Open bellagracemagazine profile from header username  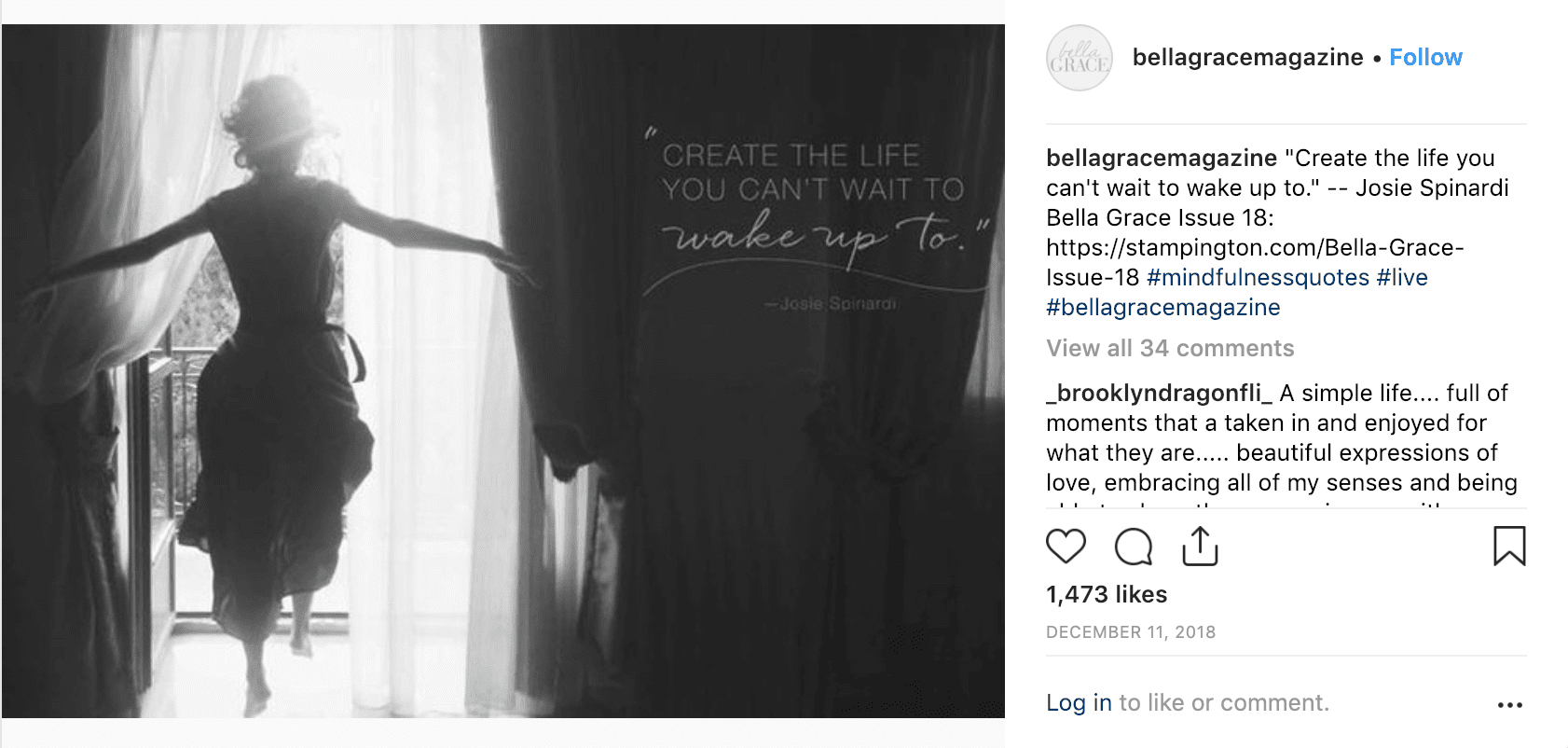(x=1247, y=58)
